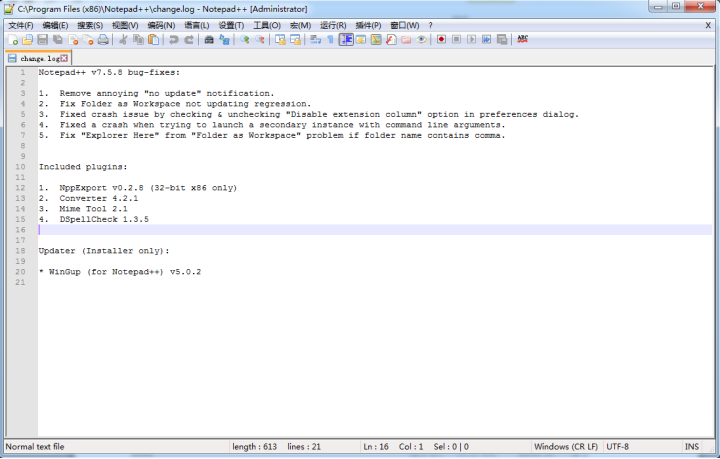Open the 设置(T) menu
The image size is (720, 459).
(x=231, y=25)
